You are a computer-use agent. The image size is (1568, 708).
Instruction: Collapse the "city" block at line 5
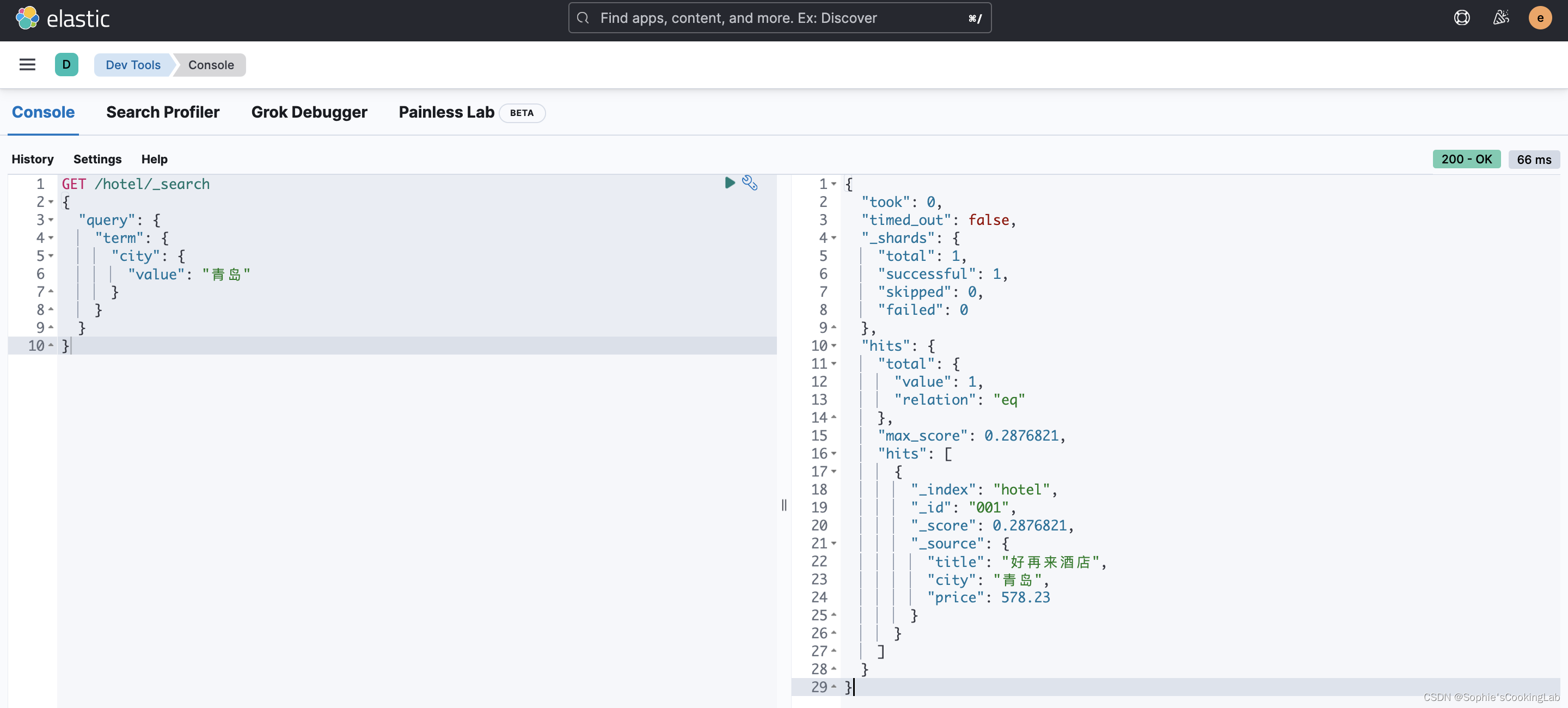point(51,255)
